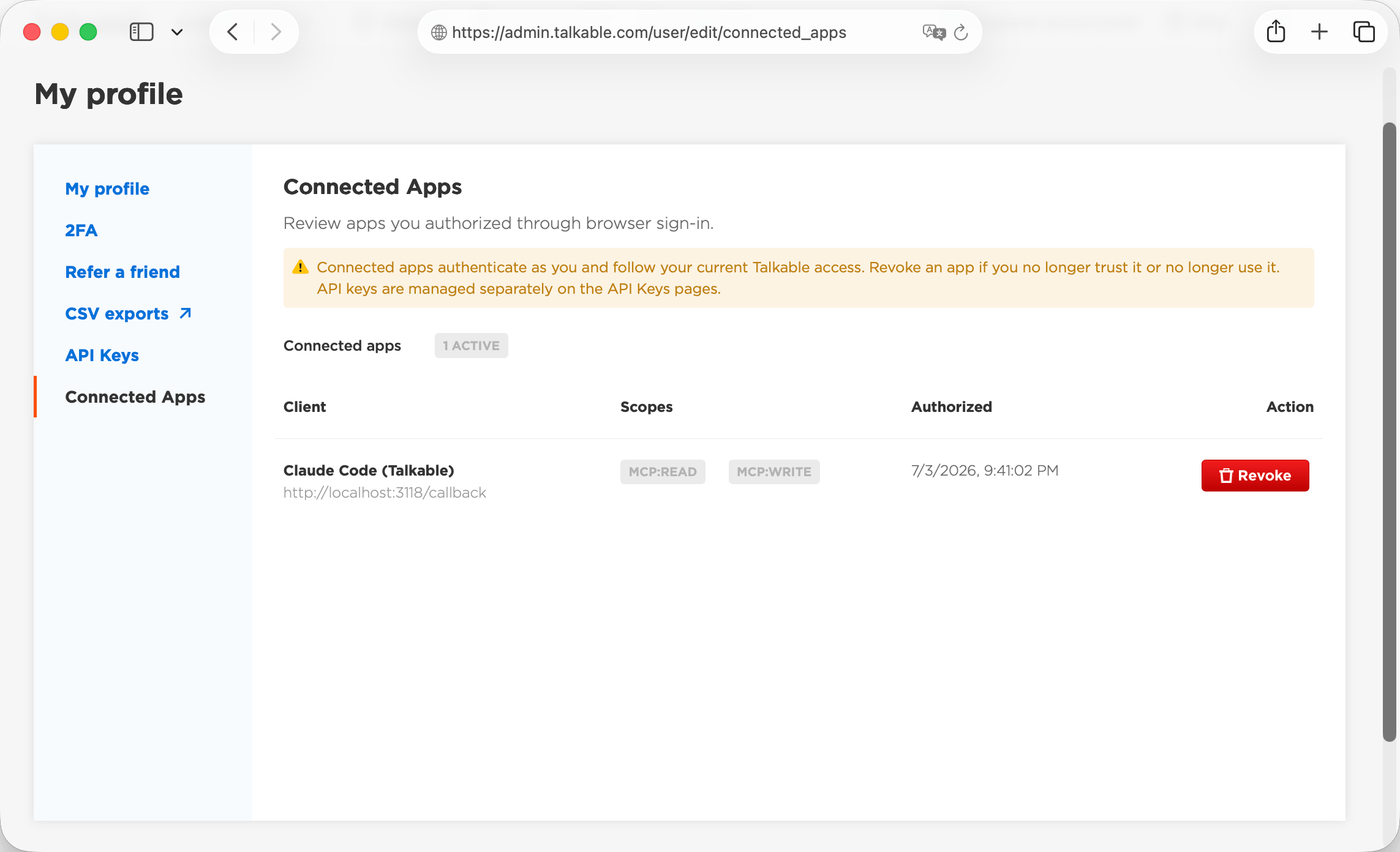Click the CSV exports external arrow icon
The image size is (1400, 852).
[x=185, y=313]
